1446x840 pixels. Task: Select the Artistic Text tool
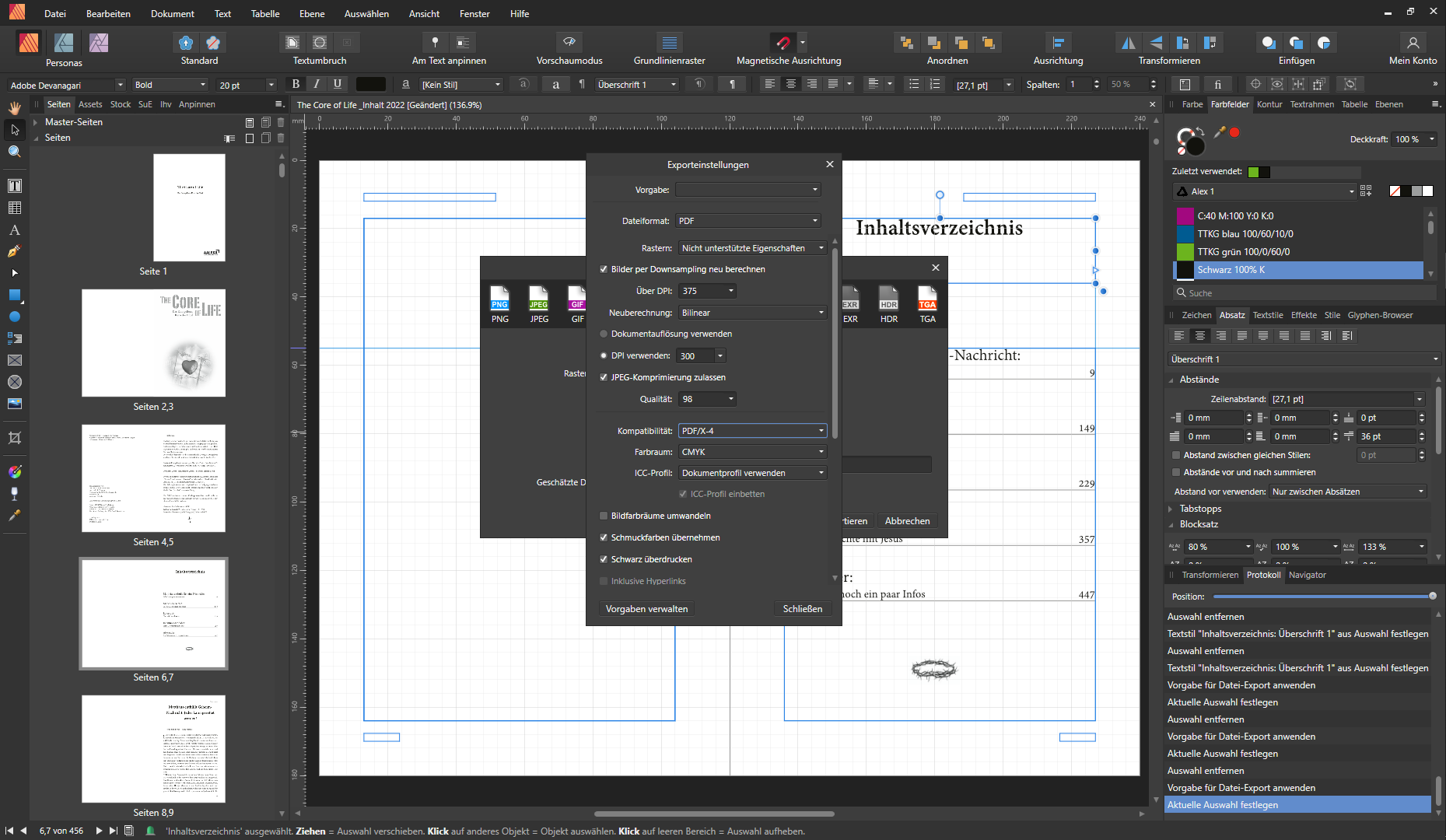pyautogui.click(x=15, y=229)
